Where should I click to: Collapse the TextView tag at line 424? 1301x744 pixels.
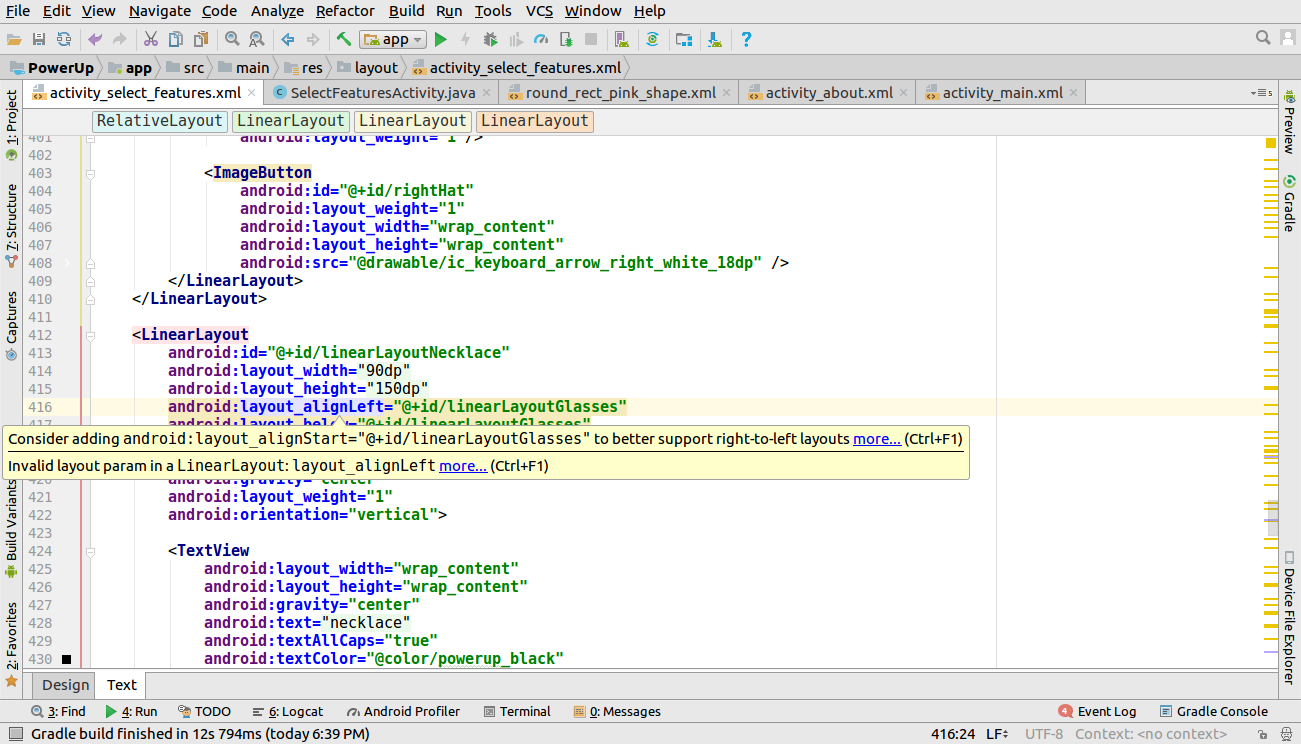coord(90,551)
